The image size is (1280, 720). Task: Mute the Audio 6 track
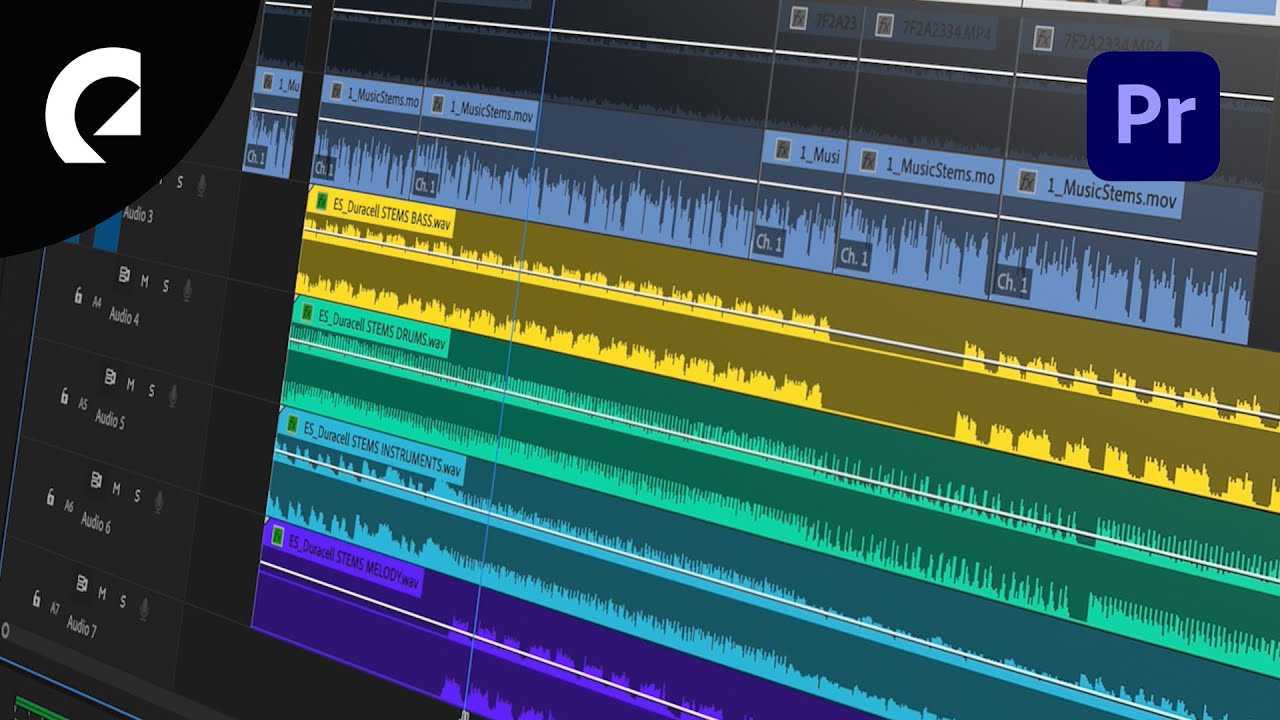[x=116, y=489]
